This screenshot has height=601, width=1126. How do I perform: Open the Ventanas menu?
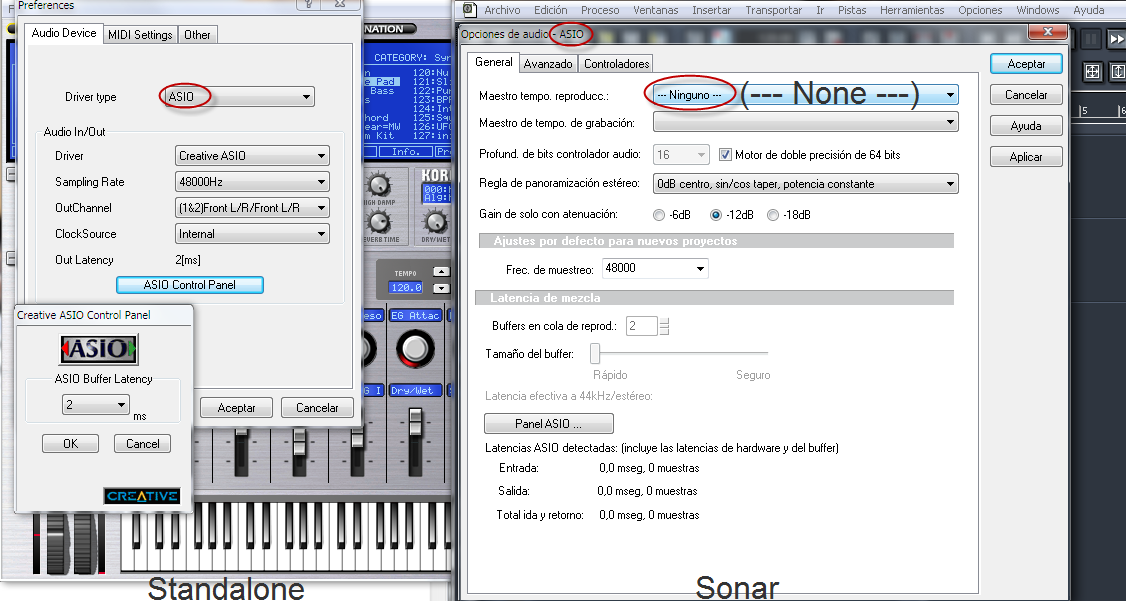click(x=656, y=10)
